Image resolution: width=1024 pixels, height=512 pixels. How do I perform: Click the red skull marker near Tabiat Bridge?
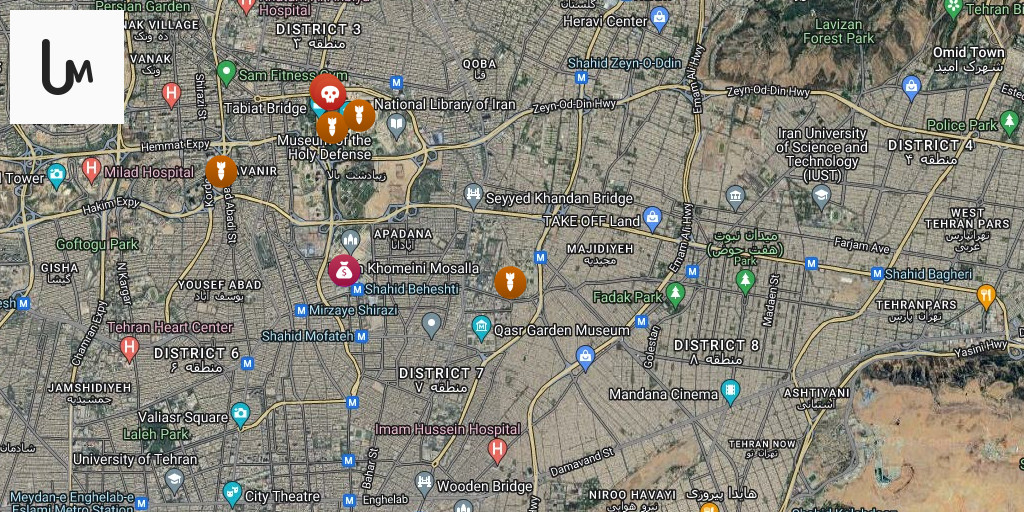coord(328,91)
